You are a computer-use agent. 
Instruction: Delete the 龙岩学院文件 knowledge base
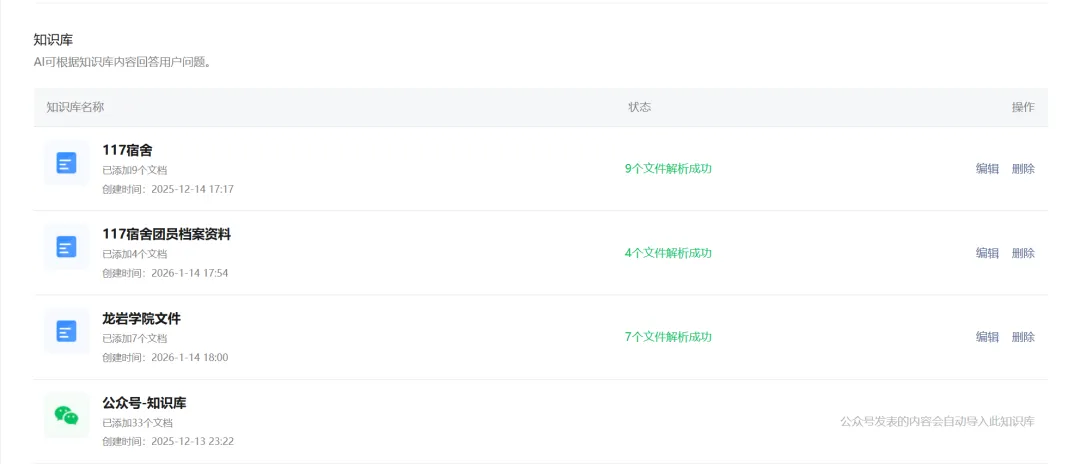click(x=1023, y=337)
